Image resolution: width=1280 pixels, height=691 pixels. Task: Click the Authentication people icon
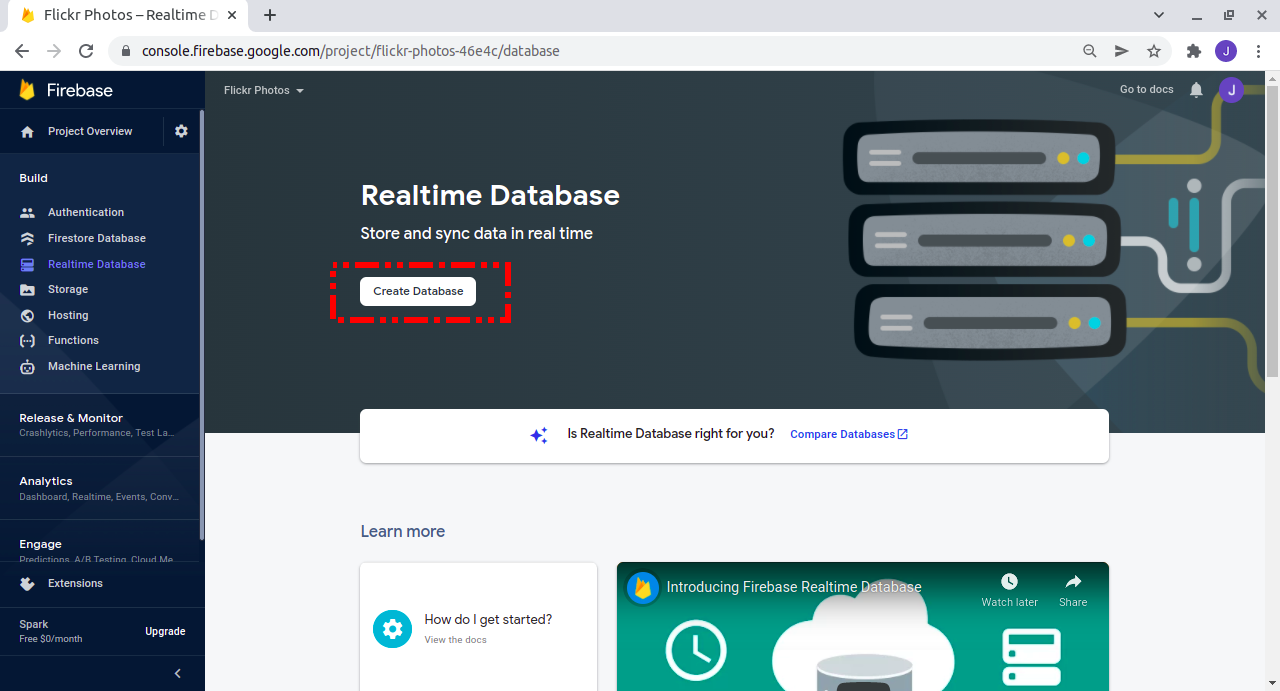28,212
